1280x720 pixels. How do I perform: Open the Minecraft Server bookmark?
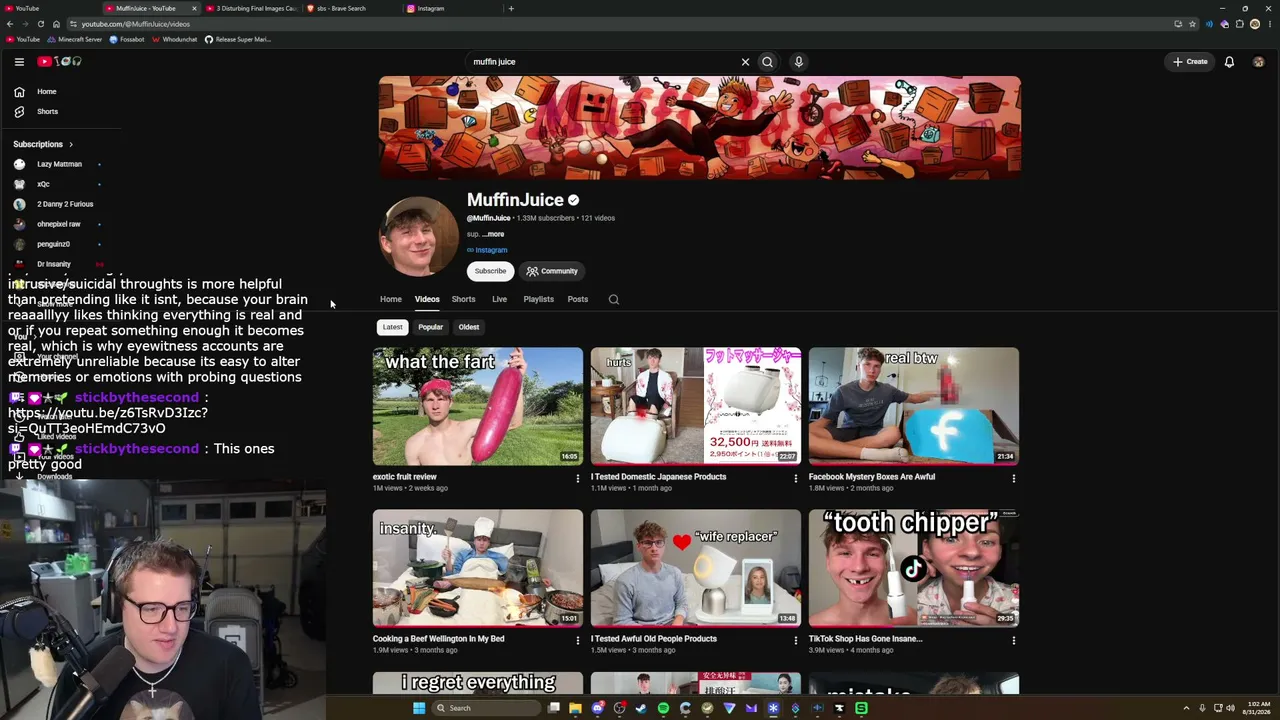click(x=75, y=40)
